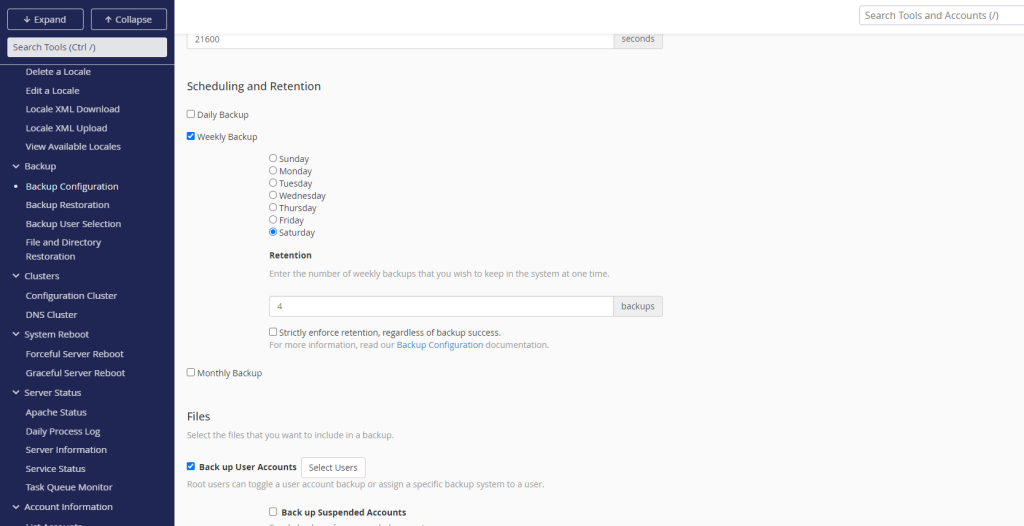Screen dimensions: 1024x526
Task: Click the weekly retention backups field
Action: pos(440,306)
